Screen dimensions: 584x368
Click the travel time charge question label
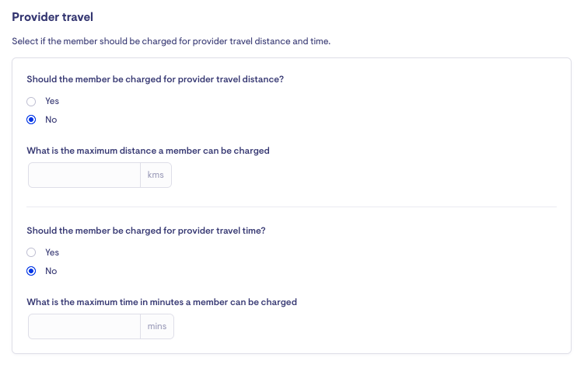click(x=146, y=231)
